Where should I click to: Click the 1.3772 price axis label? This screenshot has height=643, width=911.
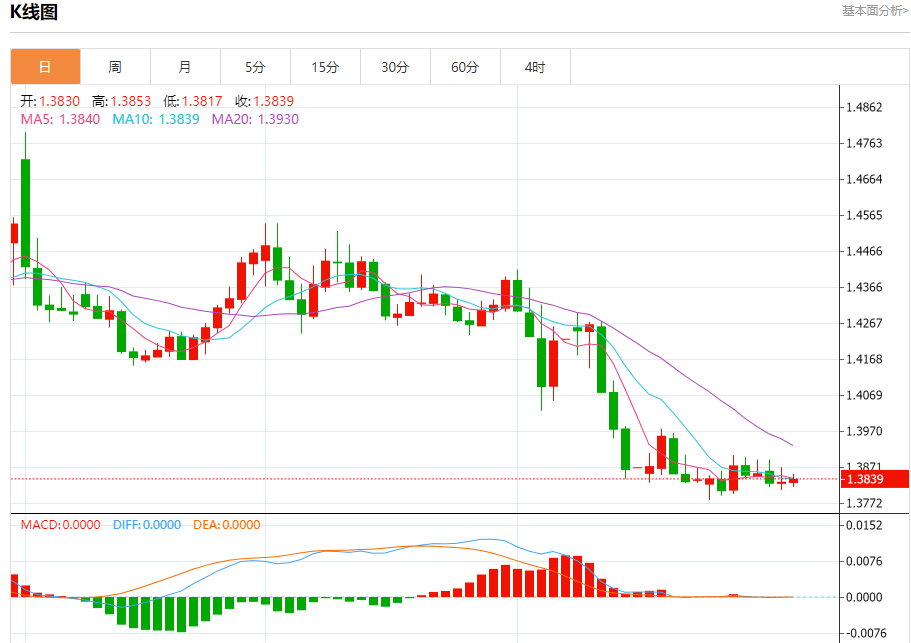(x=865, y=504)
